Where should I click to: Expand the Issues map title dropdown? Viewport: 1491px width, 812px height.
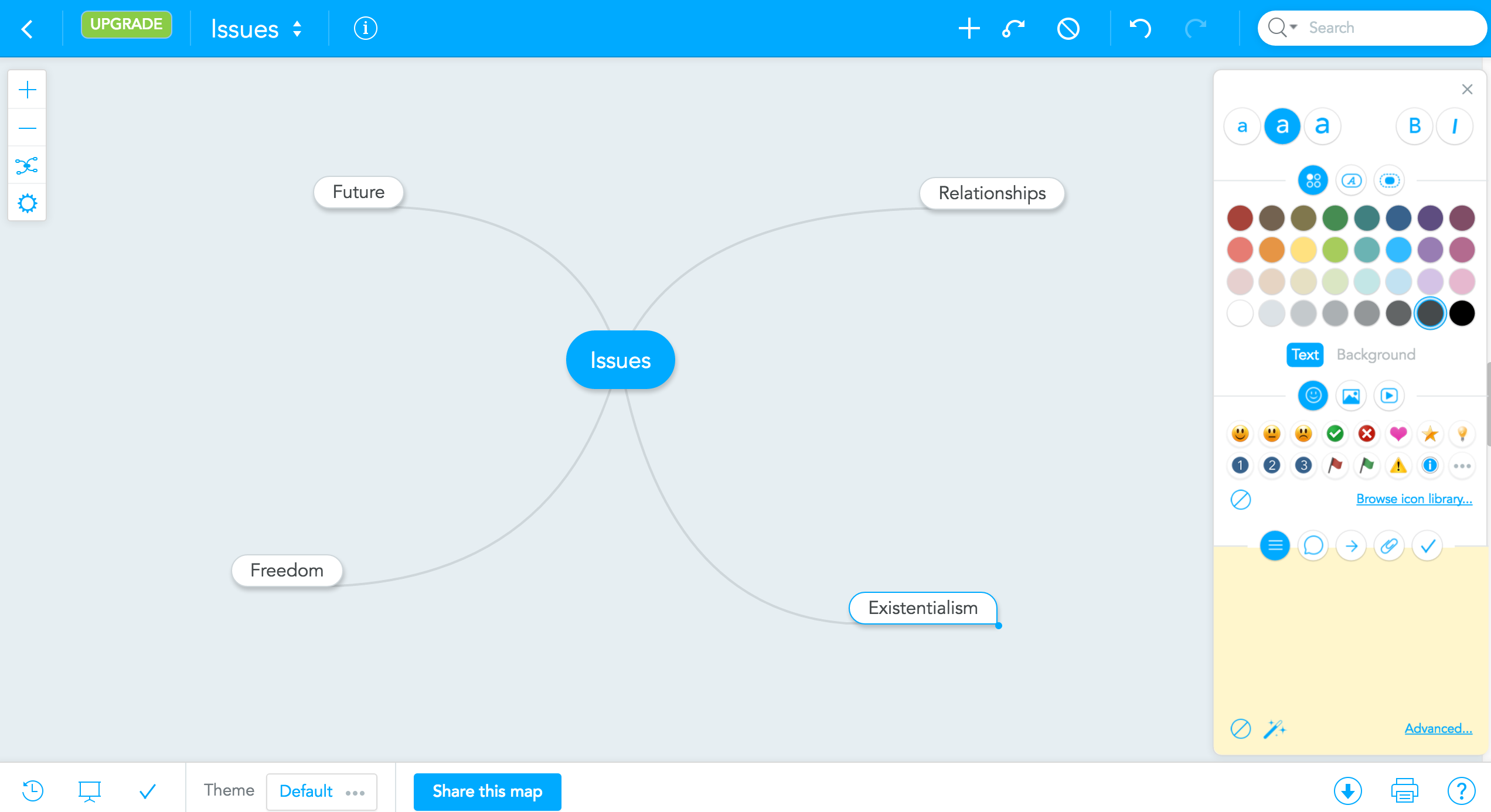tap(297, 28)
